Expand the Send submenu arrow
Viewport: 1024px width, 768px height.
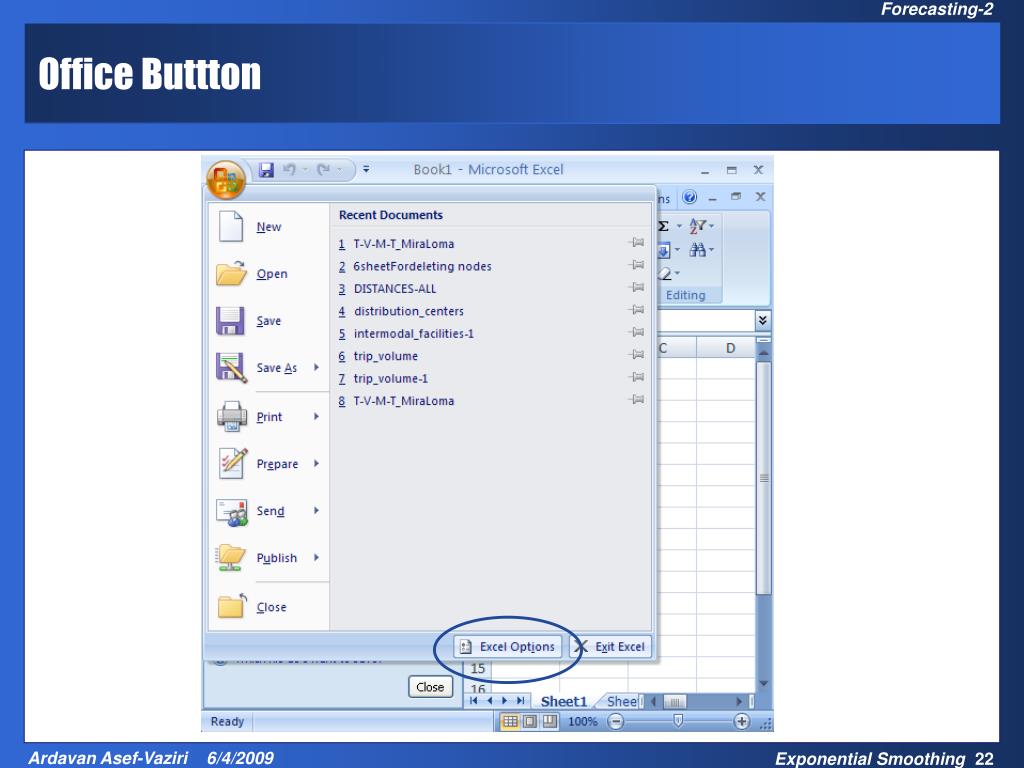coord(316,510)
